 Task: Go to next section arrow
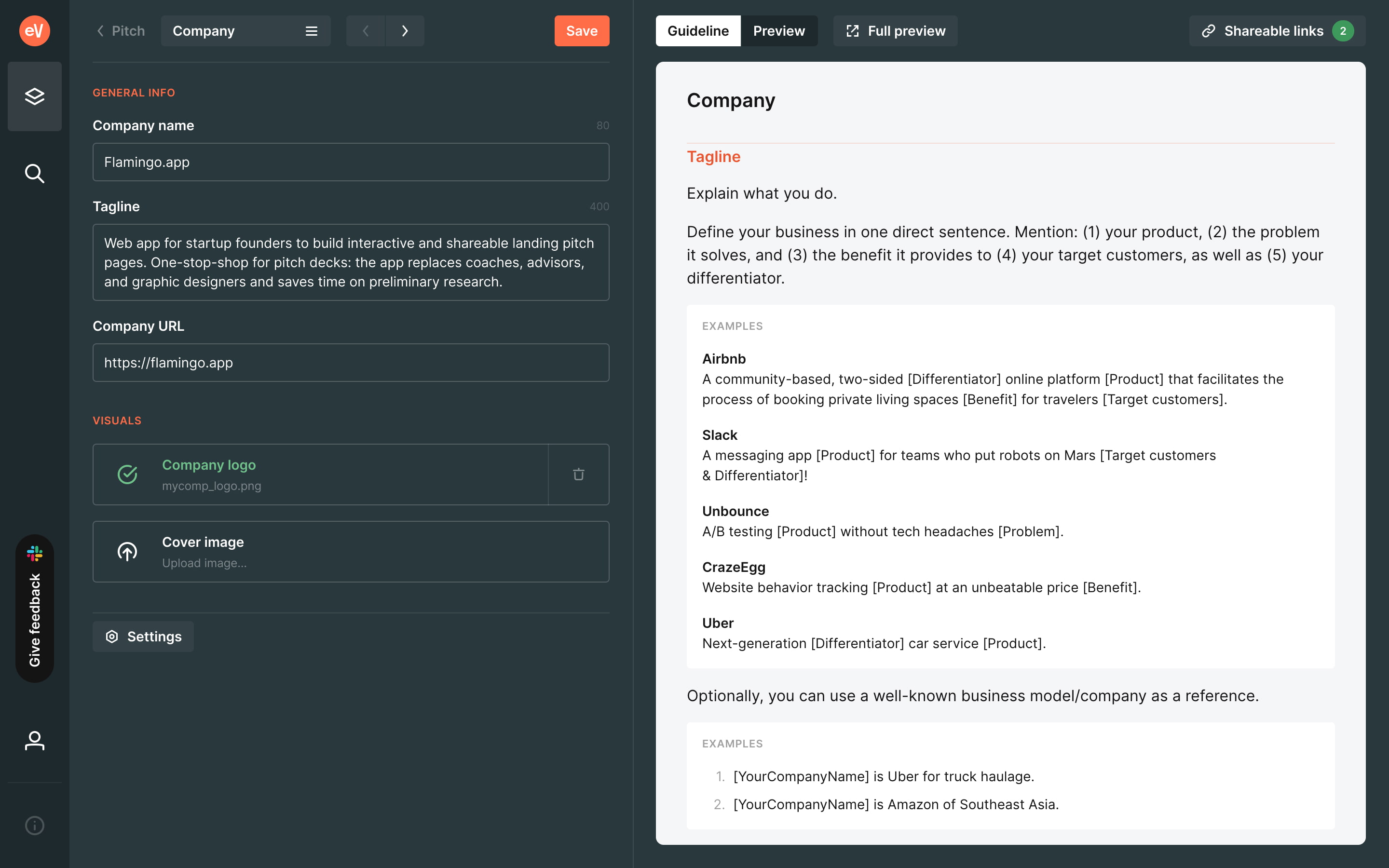405,31
